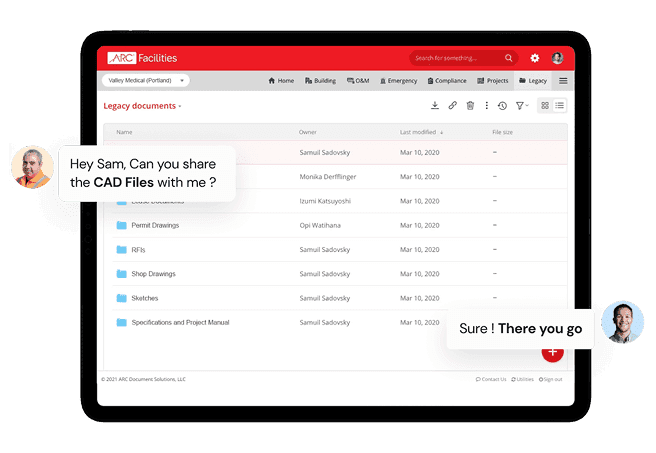Click the Contact Us link
Screen dimensions: 656x453
pos(491,379)
